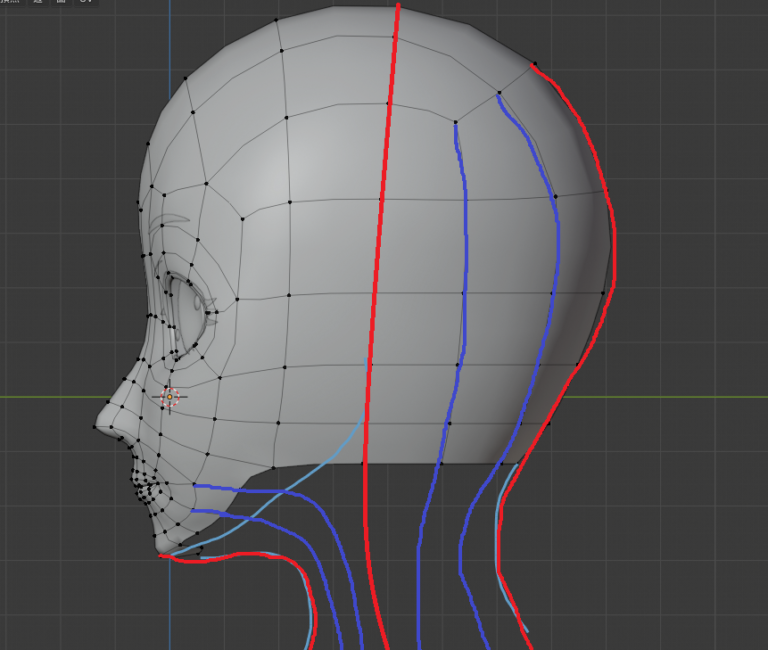Select the vertex at the nose tip

tap(95, 427)
